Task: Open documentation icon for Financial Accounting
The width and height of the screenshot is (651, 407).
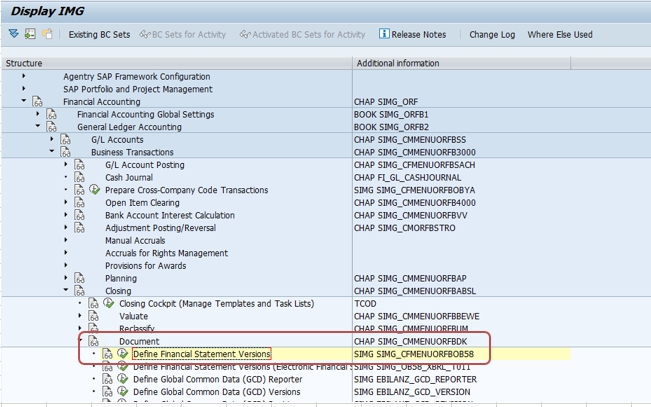Action: 37,101
